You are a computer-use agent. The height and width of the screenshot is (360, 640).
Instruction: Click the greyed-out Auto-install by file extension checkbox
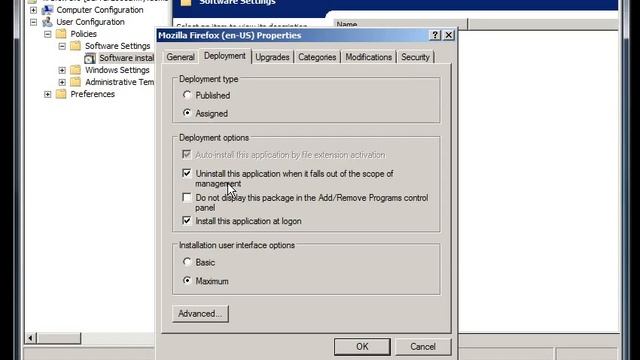click(x=187, y=155)
